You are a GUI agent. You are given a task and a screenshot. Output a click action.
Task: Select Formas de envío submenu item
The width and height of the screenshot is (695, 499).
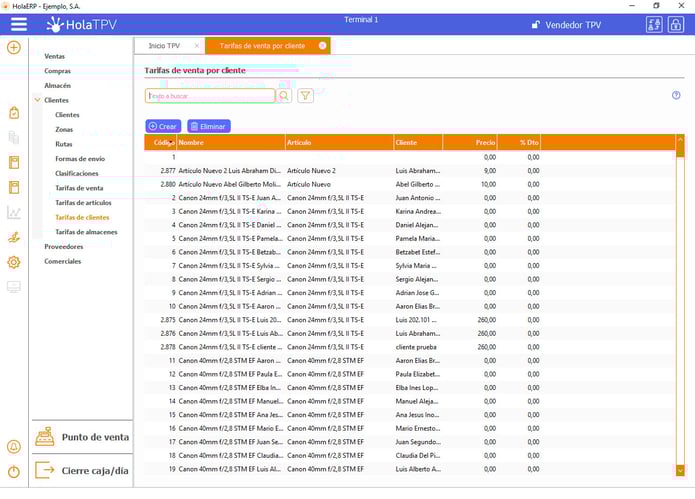pos(80,159)
